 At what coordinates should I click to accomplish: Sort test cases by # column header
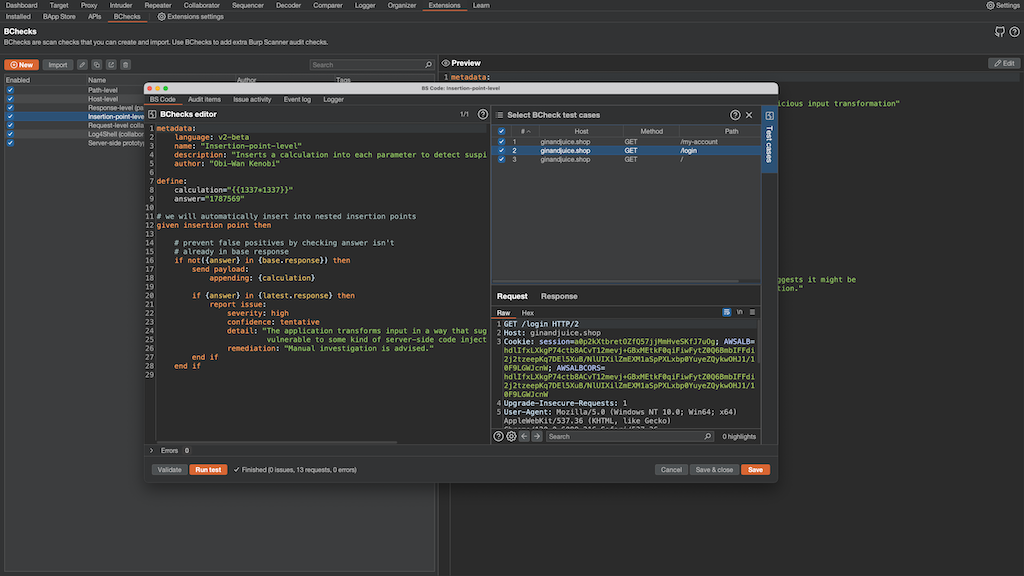[526, 131]
